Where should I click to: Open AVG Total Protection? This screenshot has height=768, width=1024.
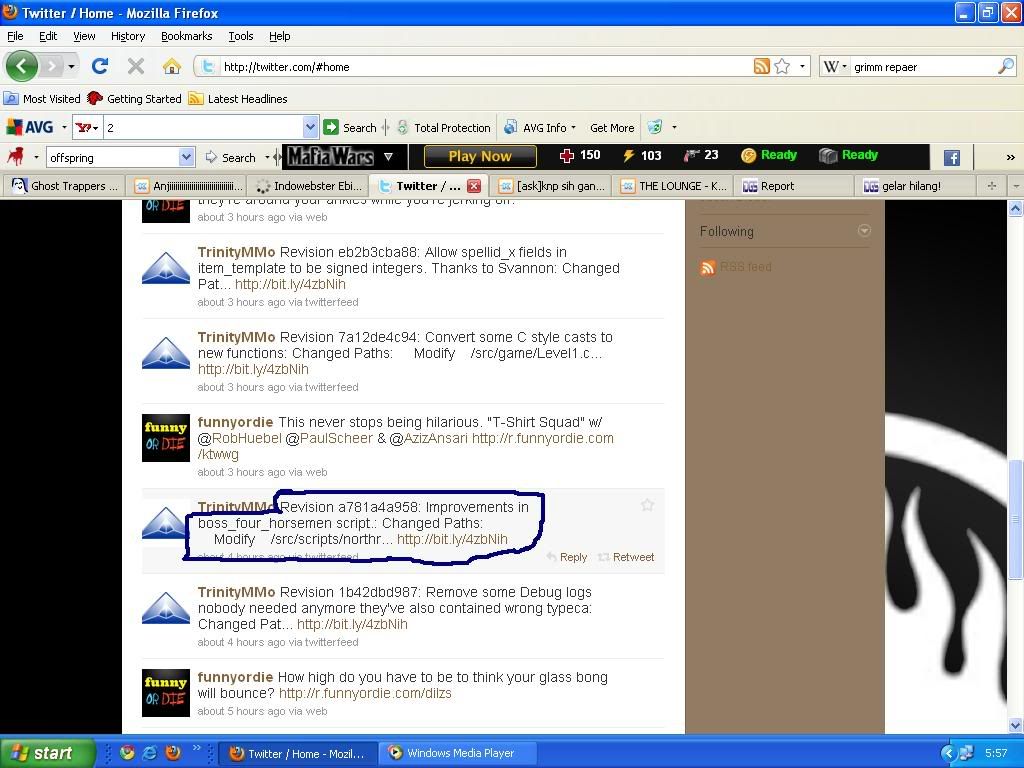[444, 127]
